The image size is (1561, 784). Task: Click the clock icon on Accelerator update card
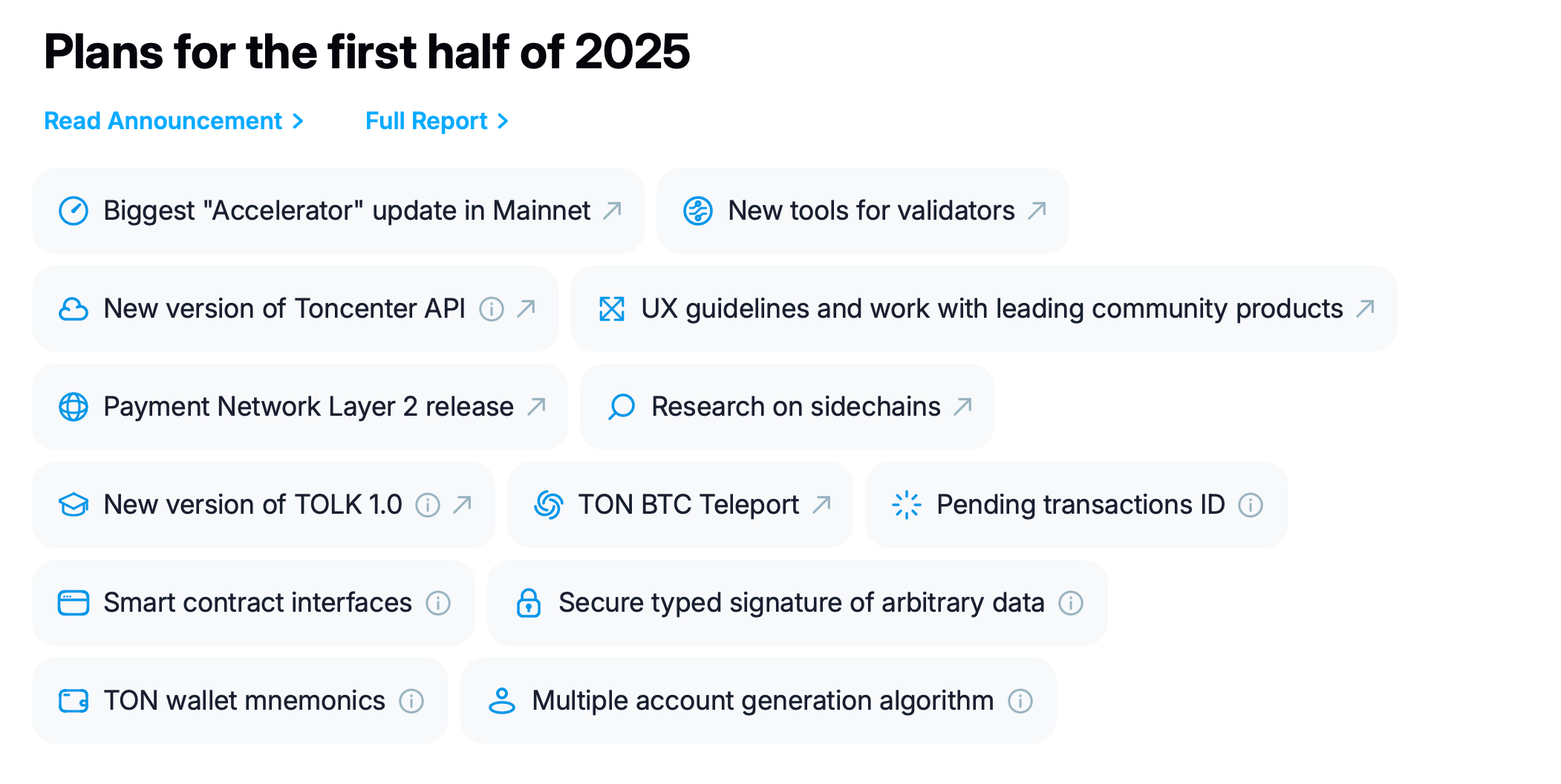pyautogui.click(x=72, y=211)
